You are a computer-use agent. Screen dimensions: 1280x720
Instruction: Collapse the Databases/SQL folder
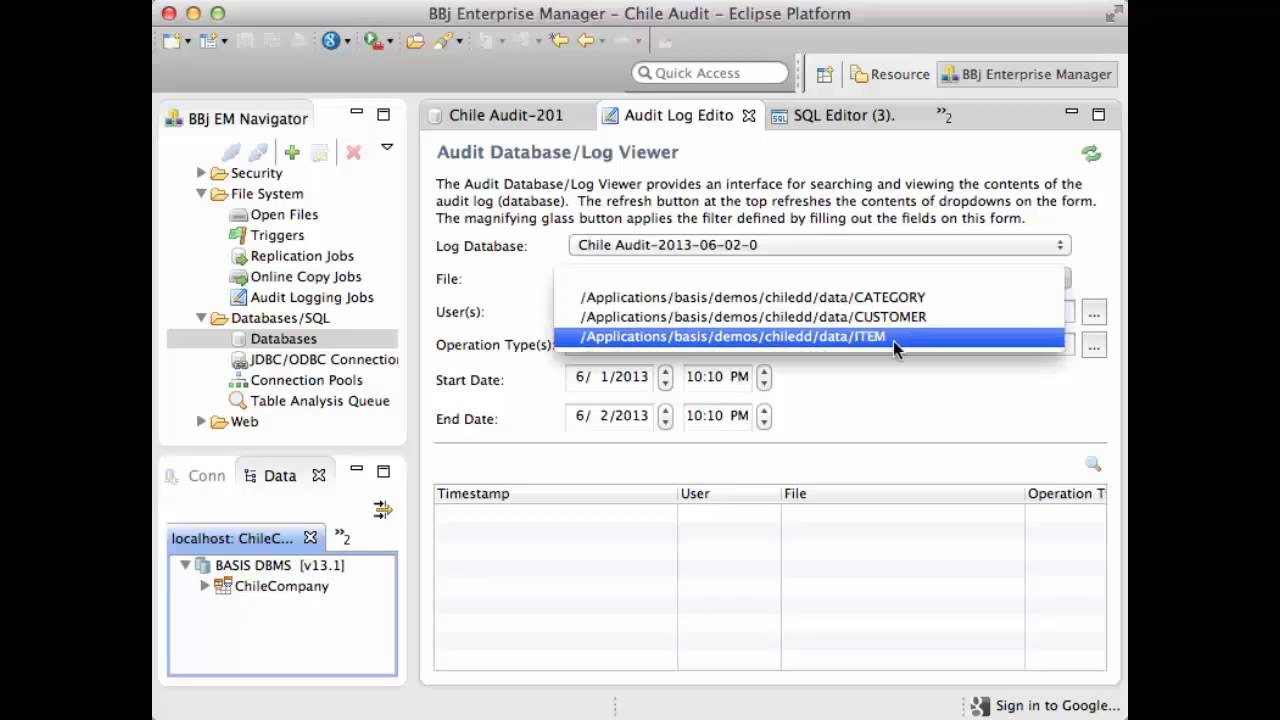pyautogui.click(x=201, y=318)
